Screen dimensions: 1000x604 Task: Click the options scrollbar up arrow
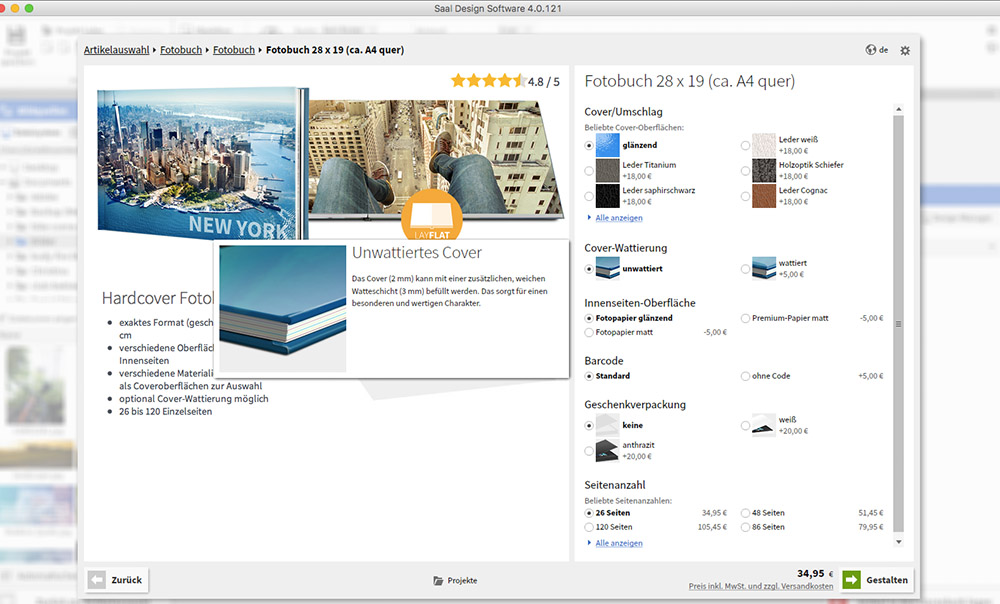coord(899,109)
